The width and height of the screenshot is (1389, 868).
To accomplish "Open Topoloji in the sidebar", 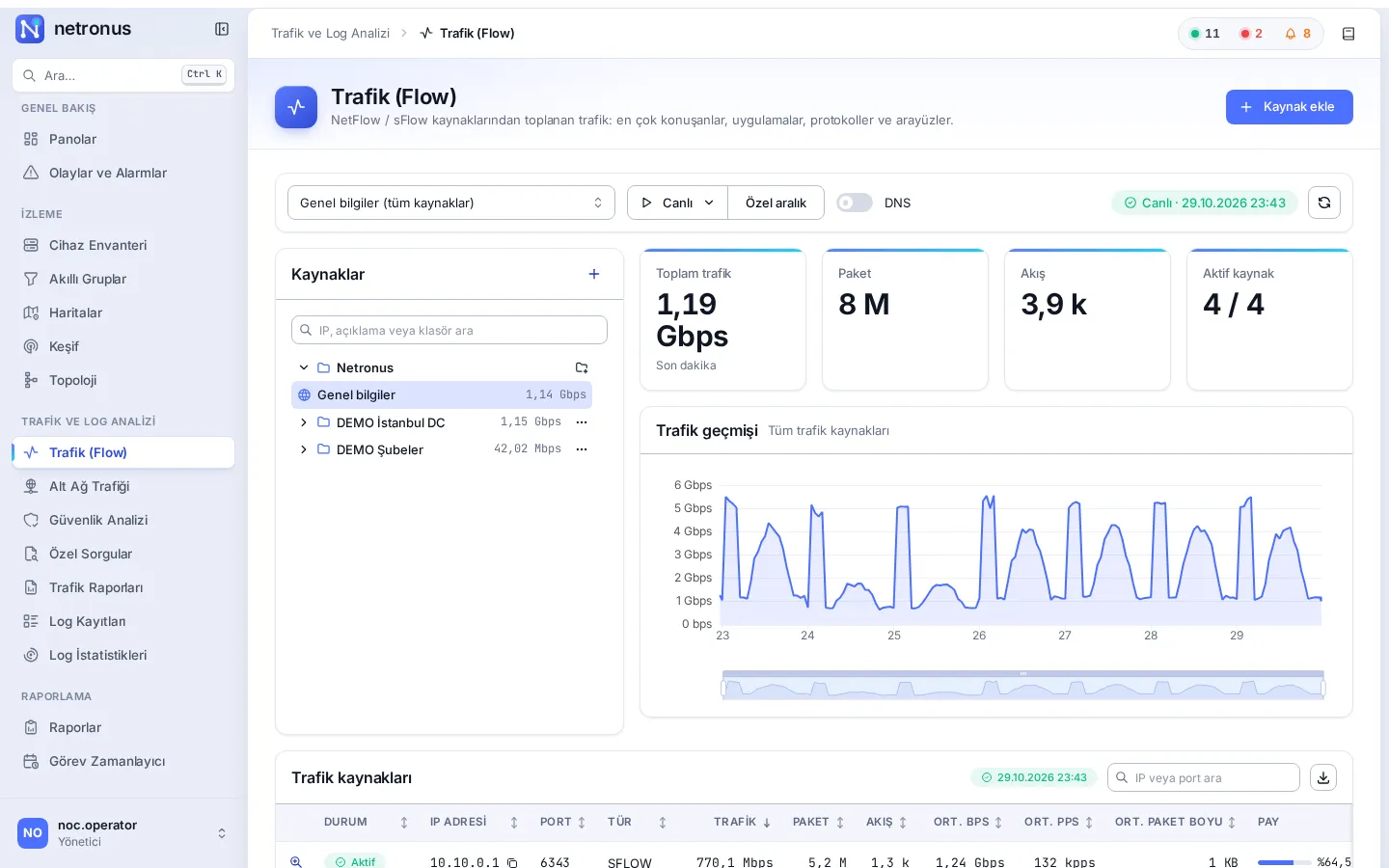I will point(123,380).
